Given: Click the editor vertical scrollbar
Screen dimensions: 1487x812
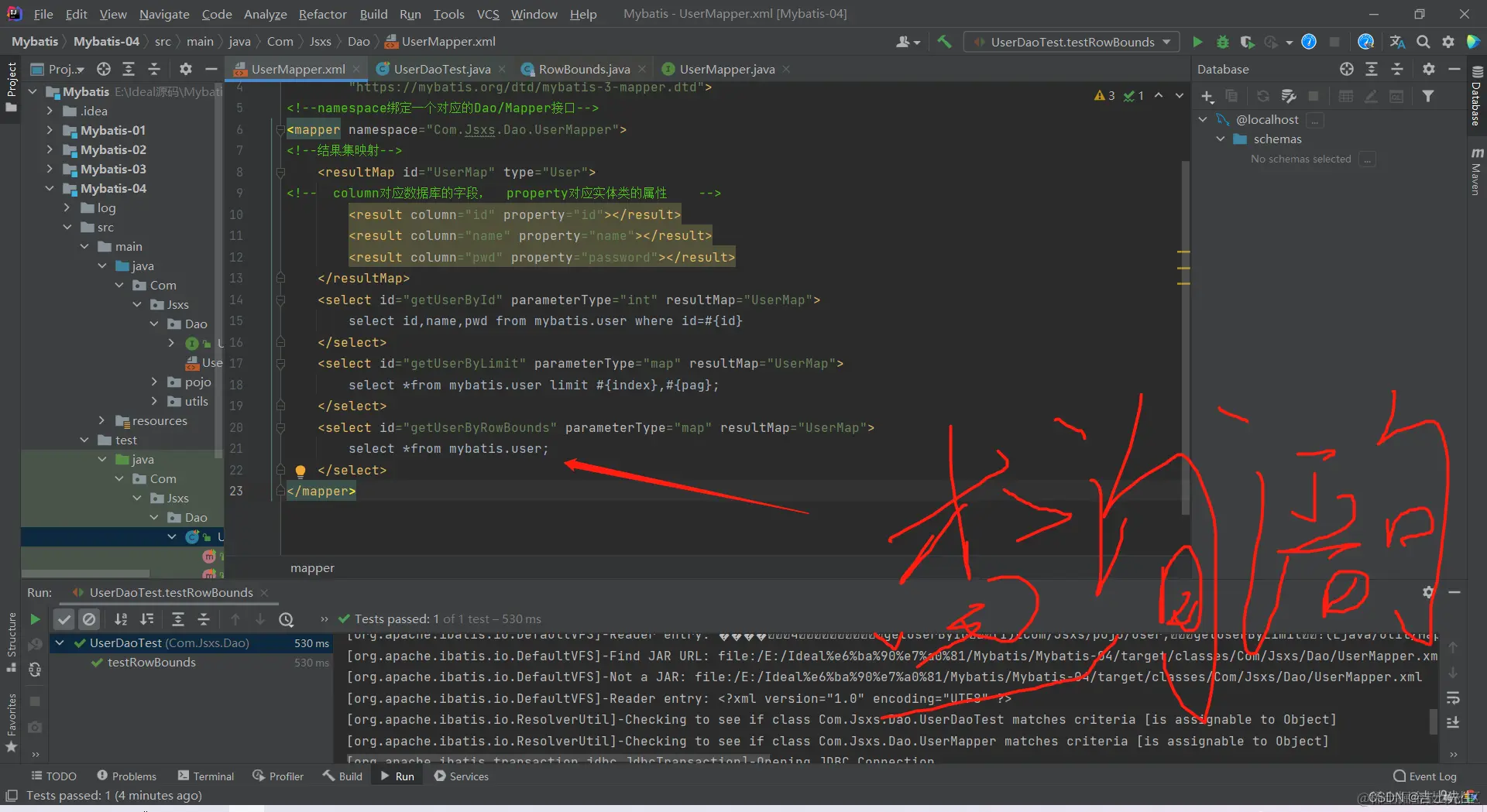Looking at the screenshot, I should tap(1185, 337).
